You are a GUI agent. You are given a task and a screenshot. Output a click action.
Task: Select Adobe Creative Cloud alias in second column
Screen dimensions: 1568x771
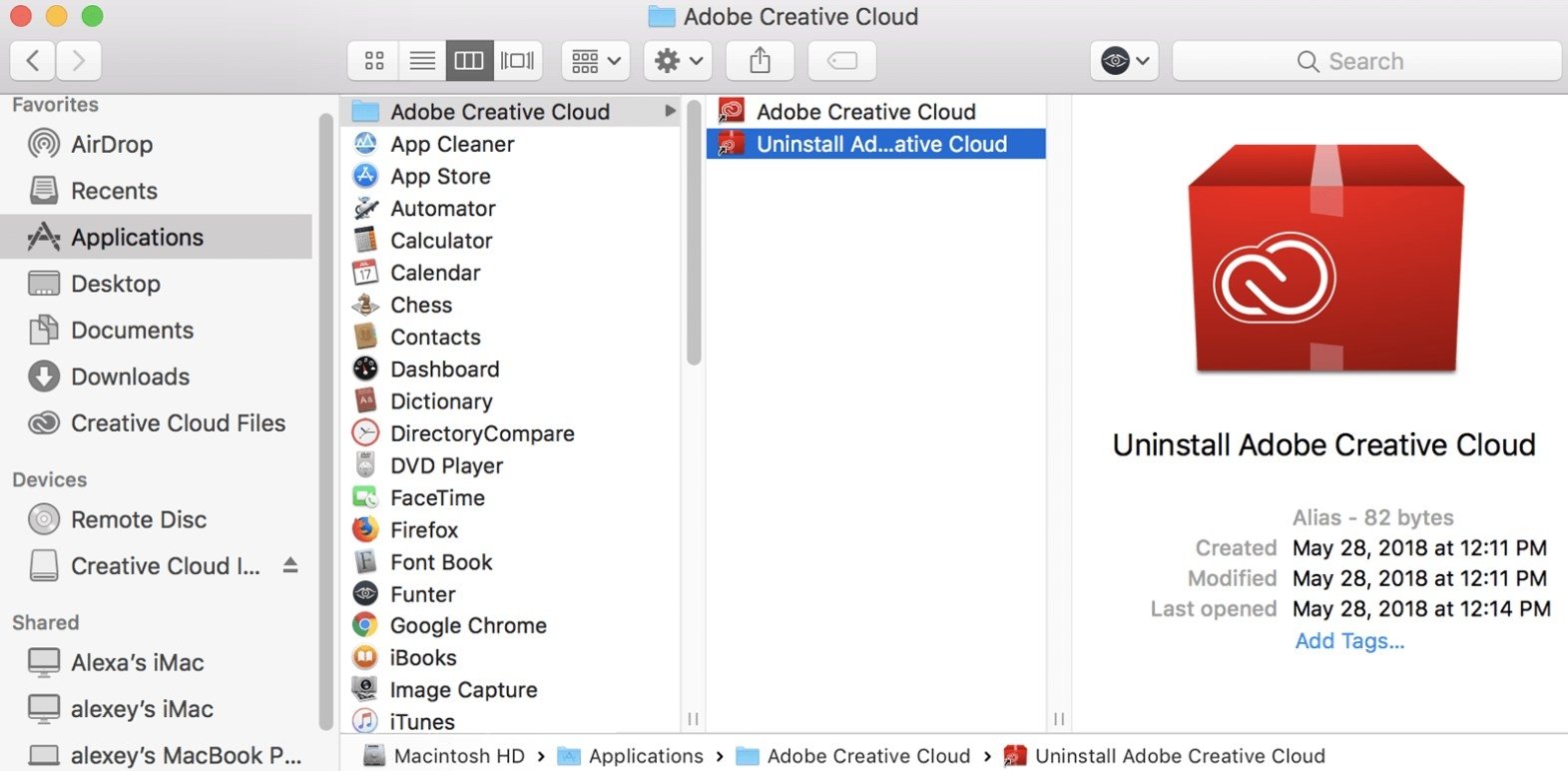[876, 112]
